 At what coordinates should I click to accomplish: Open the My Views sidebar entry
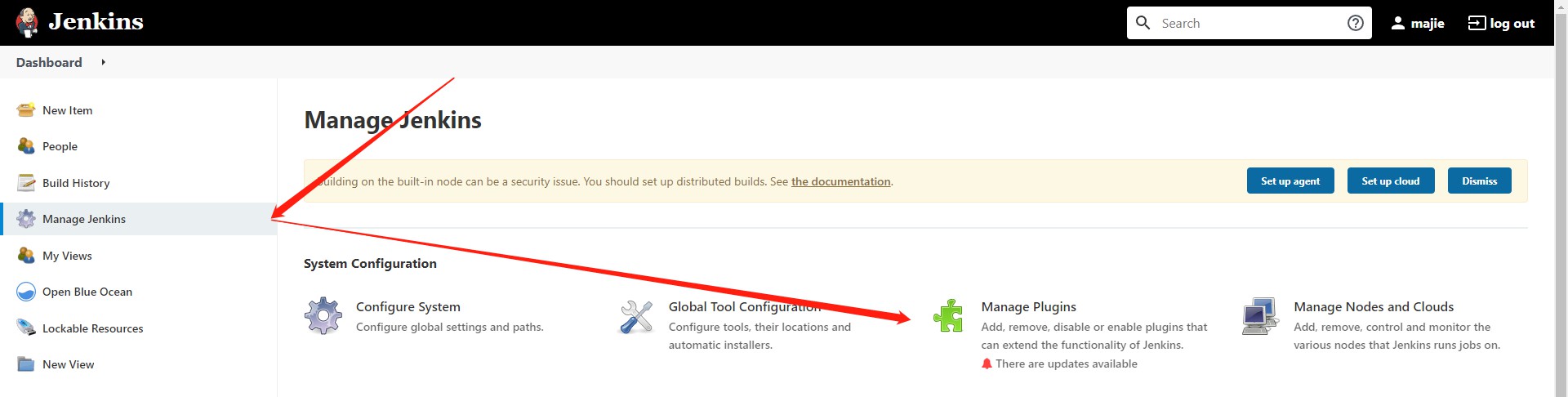[67, 256]
